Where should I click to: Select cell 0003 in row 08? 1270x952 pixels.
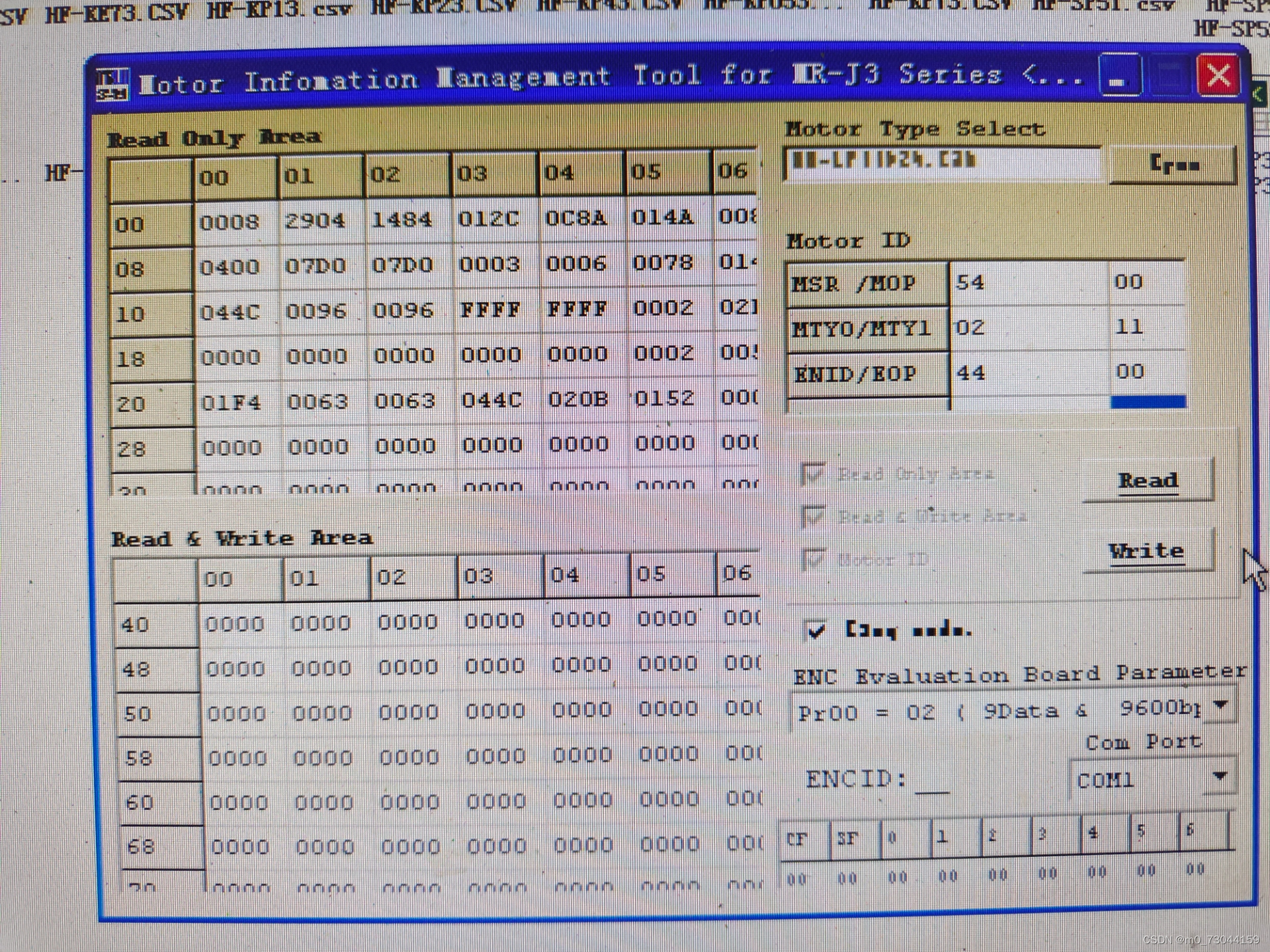coord(495,264)
